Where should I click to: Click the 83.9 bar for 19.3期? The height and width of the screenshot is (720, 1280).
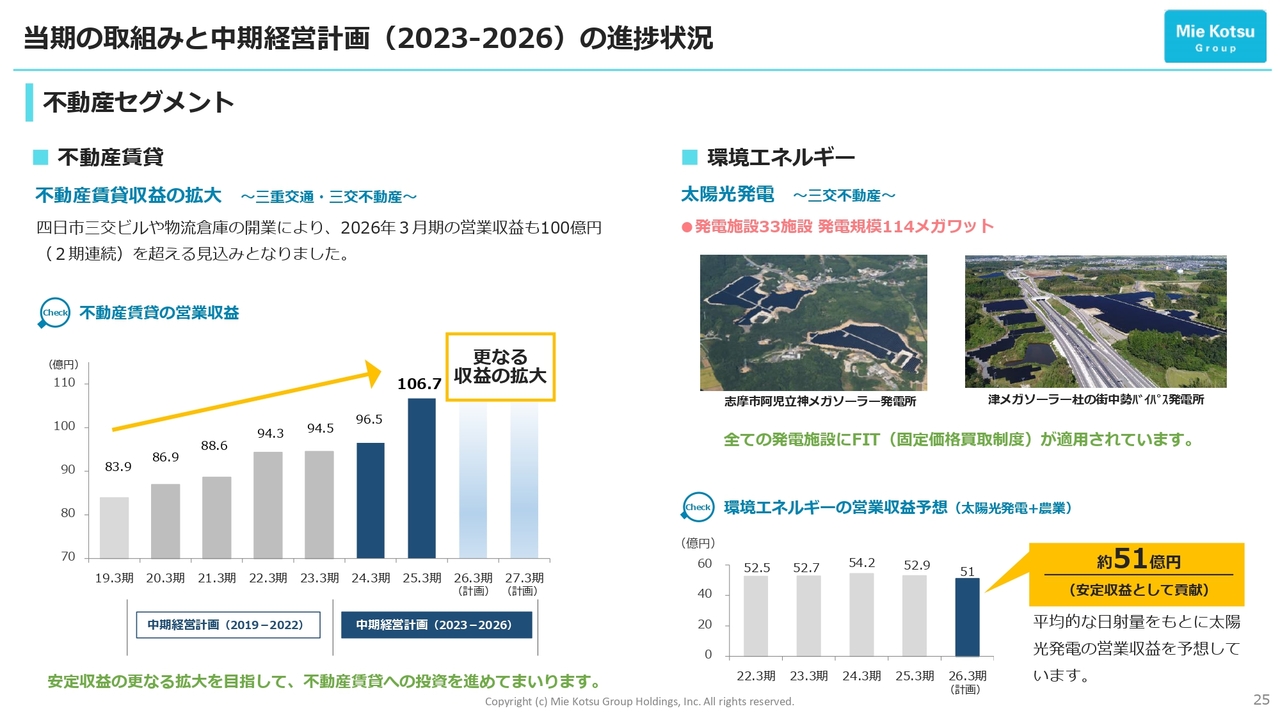[114, 527]
